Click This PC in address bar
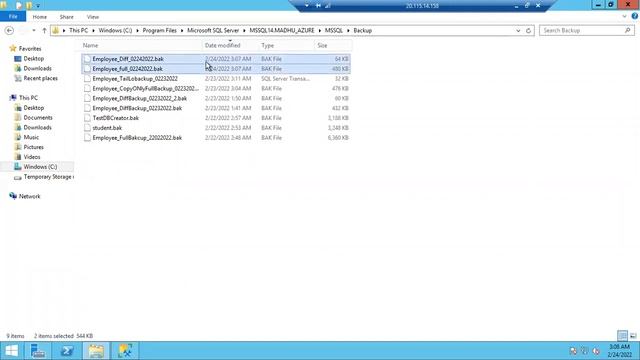Screen dimensions: 640x360 click(78, 31)
